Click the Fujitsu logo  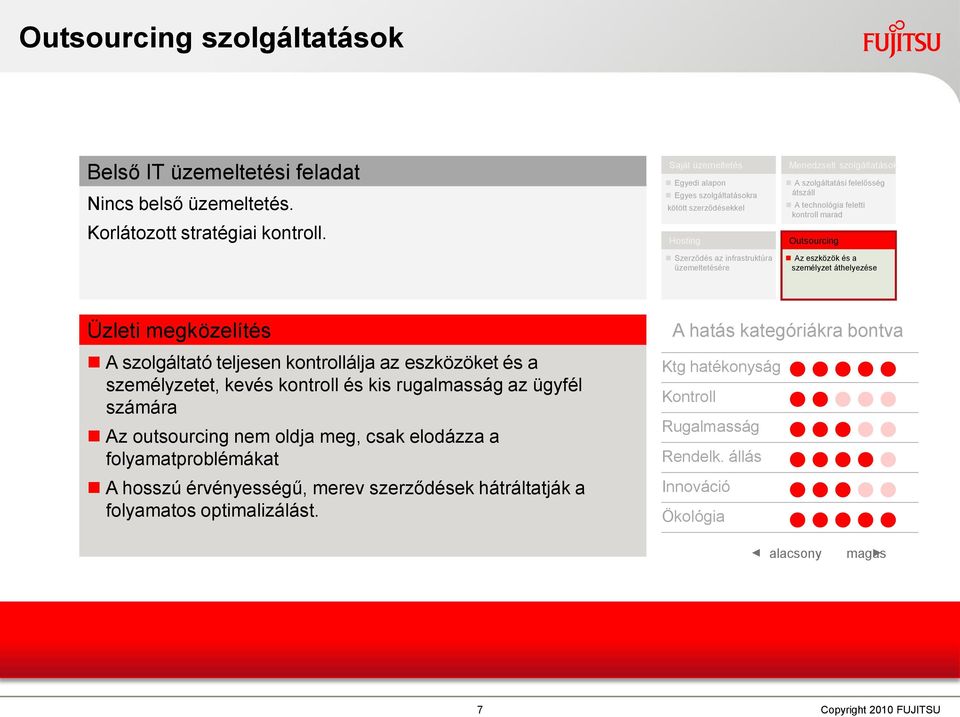click(901, 39)
